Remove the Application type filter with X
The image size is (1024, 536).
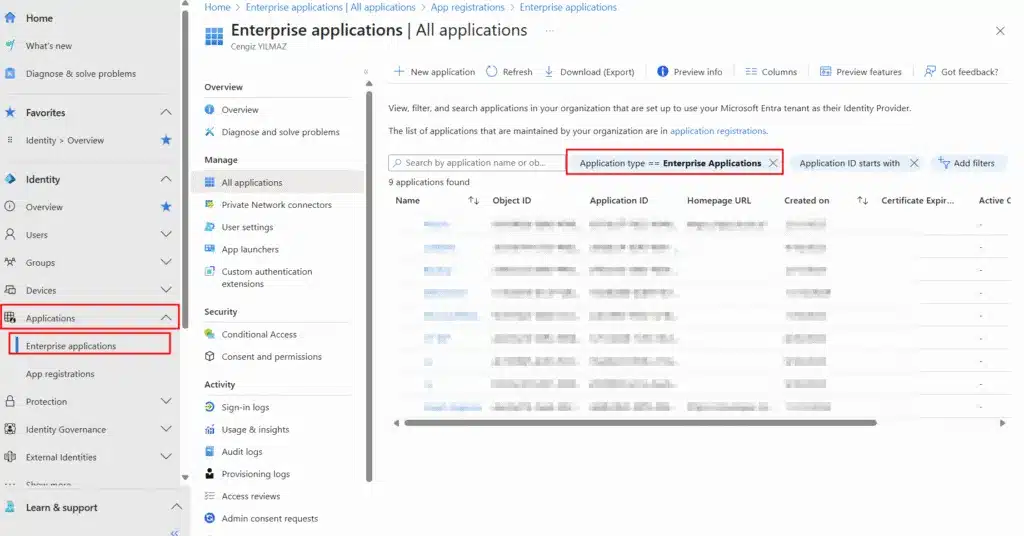click(773, 163)
